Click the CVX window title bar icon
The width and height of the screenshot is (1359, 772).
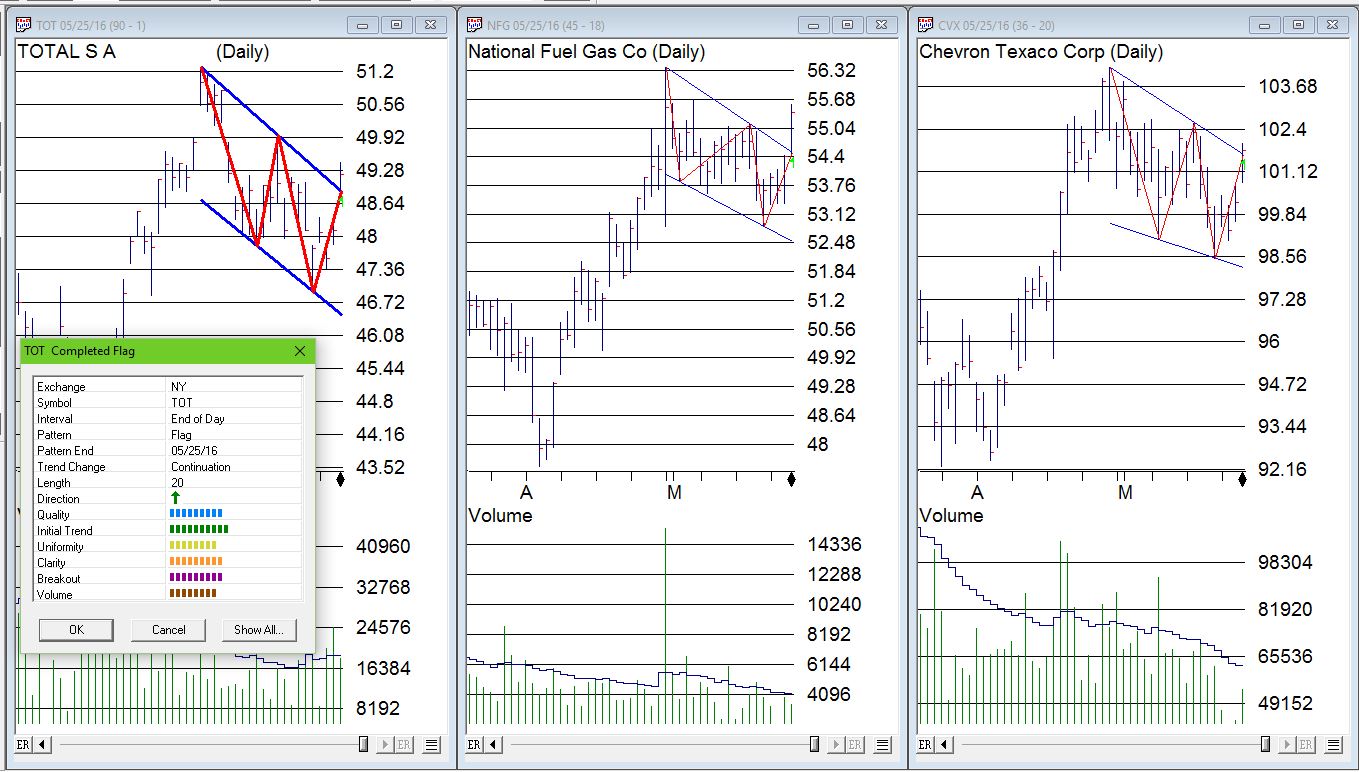(x=926, y=25)
